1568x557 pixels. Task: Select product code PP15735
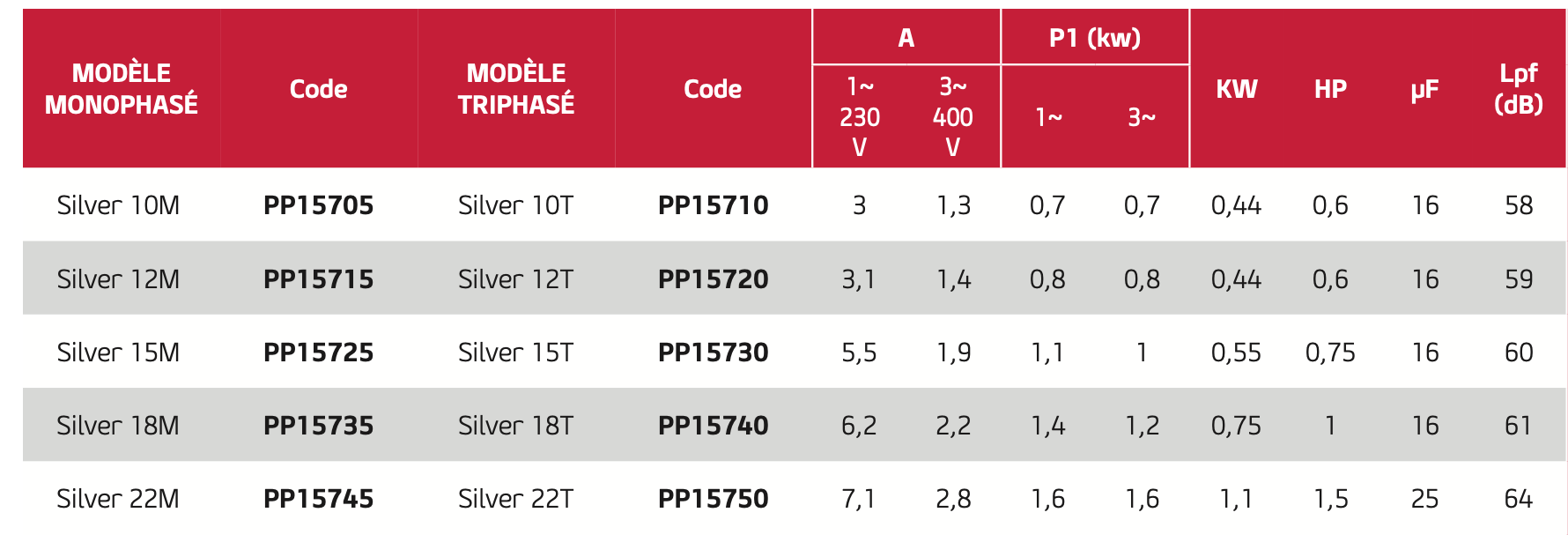tap(319, 426)
